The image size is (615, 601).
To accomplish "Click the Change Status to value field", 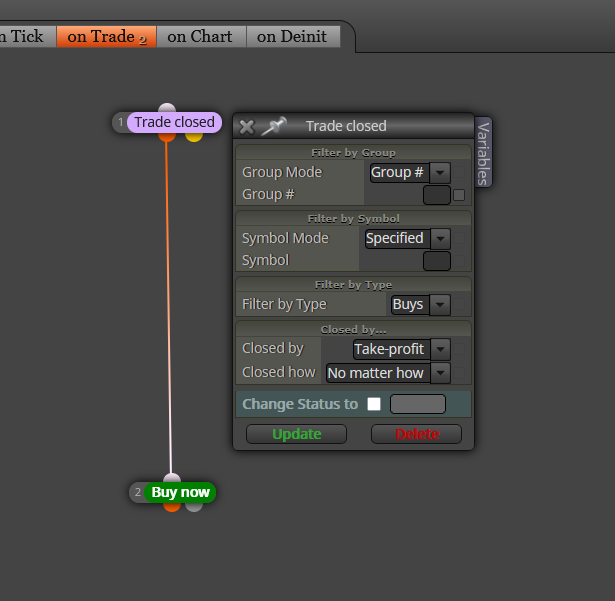I will click(x=418, y=404).
